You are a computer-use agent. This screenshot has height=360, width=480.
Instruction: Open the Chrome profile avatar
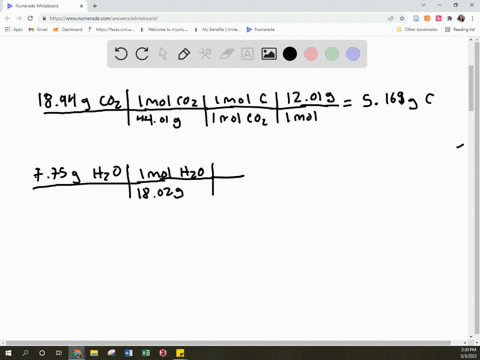click(x=461, y=18)
